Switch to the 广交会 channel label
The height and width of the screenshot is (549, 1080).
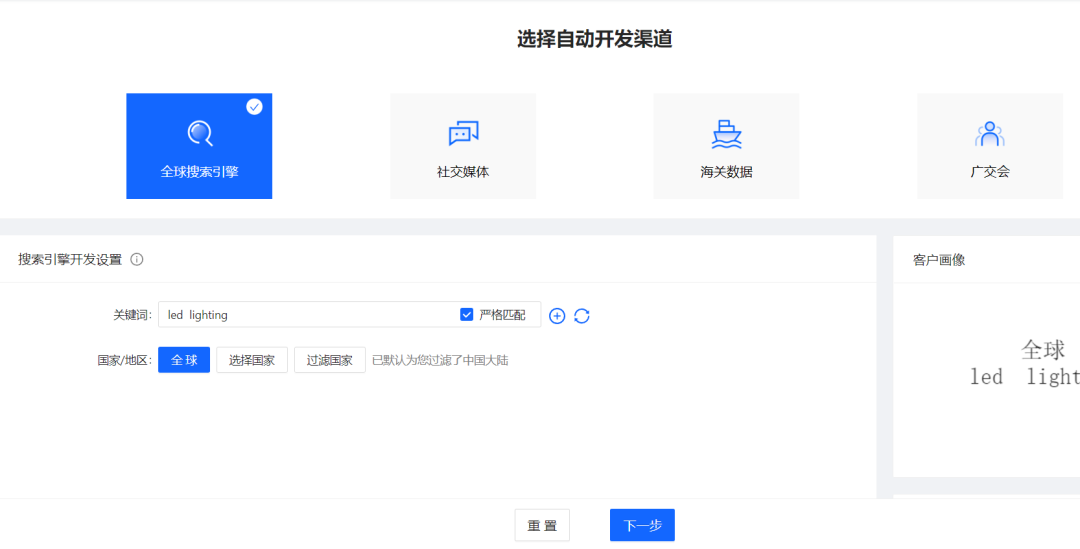pos(989,172)
